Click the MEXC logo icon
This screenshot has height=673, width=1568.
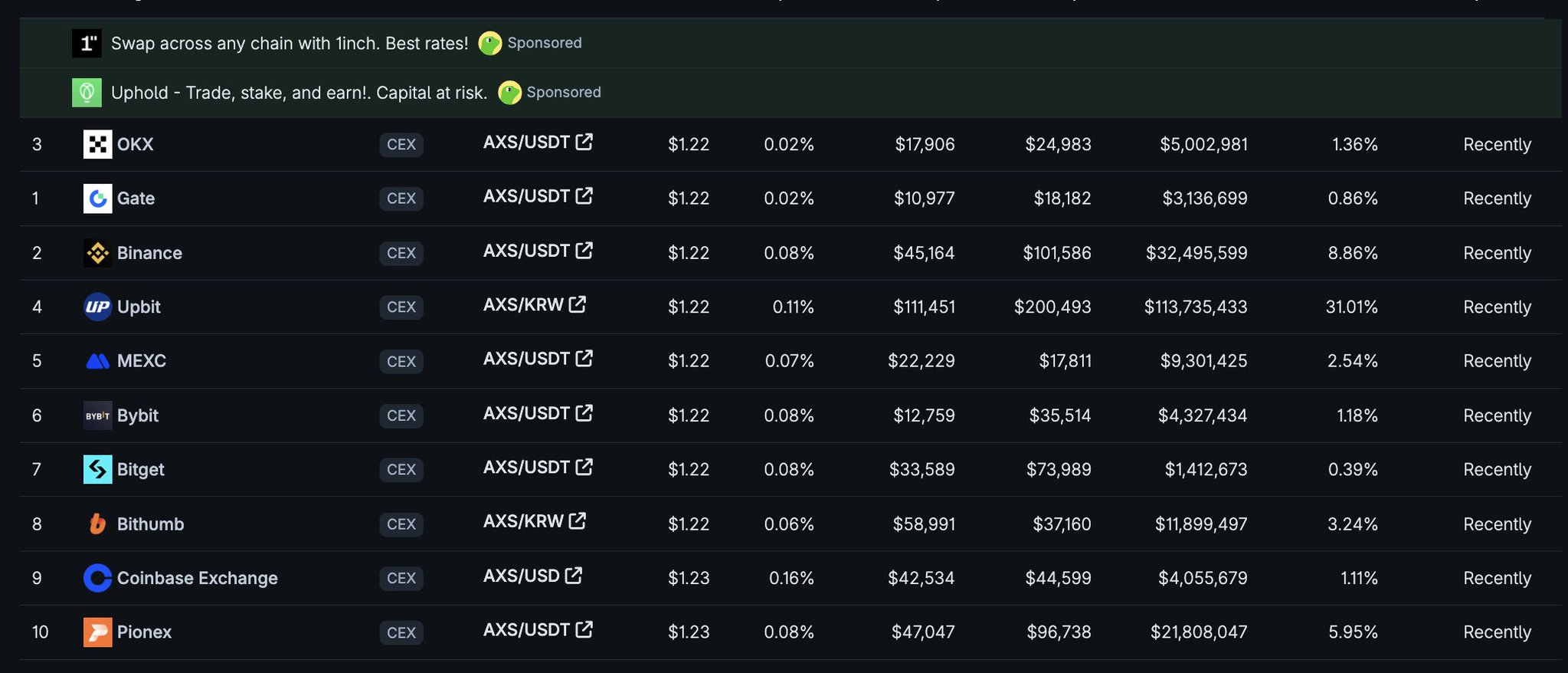[x=97, y=361]
